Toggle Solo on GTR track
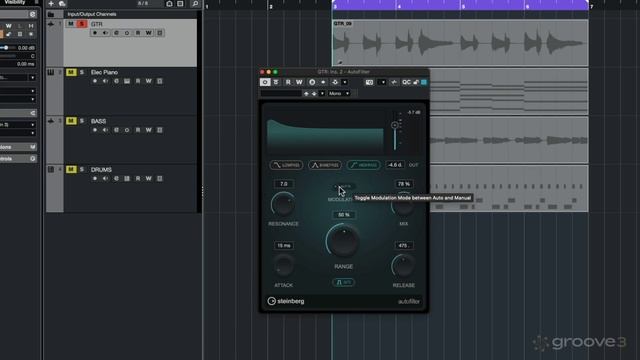640x360 pixels. tap(82, 24)
